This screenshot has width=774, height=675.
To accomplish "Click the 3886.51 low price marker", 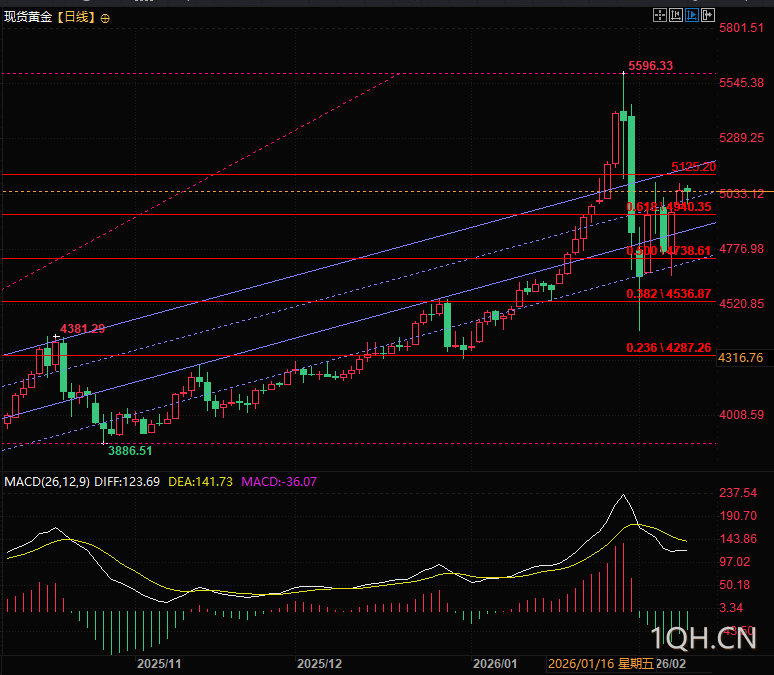I will (130, 451).
